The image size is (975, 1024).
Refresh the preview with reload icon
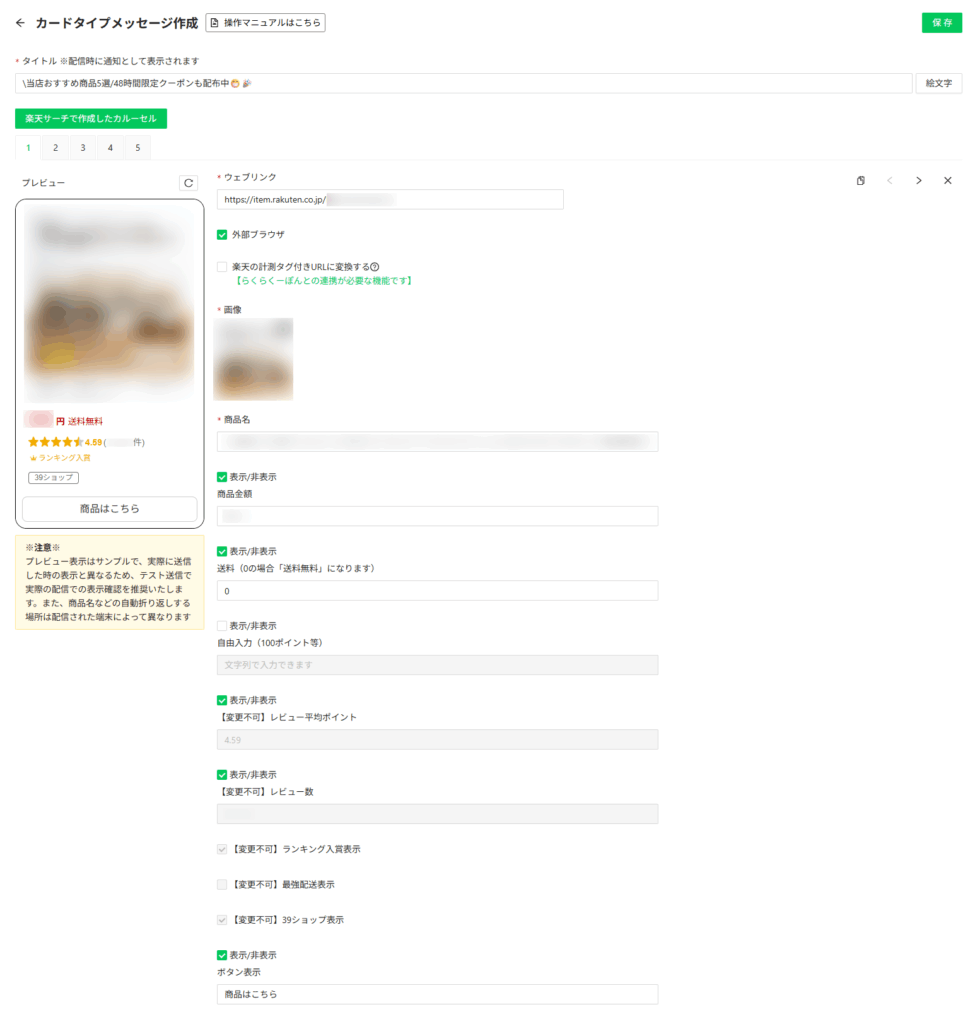click(188, 183)
